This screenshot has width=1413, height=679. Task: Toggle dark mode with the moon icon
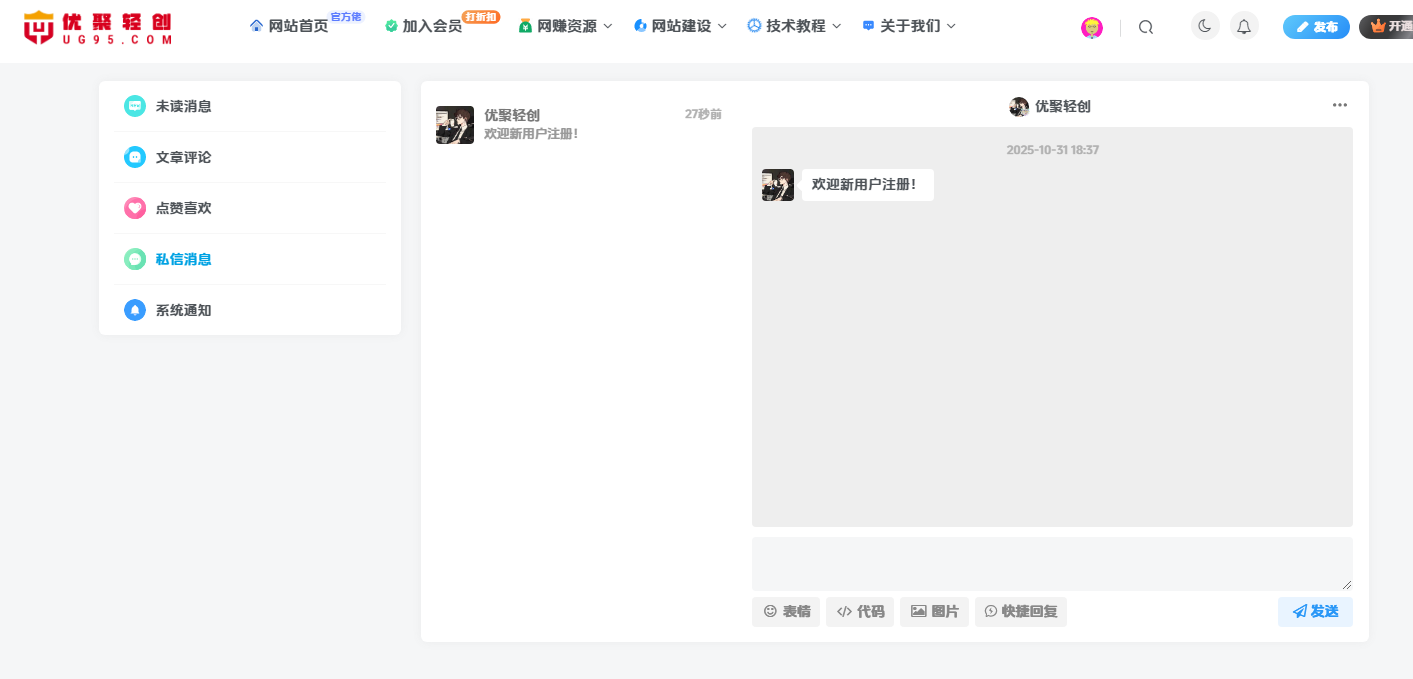click(x=1204, y=25)
